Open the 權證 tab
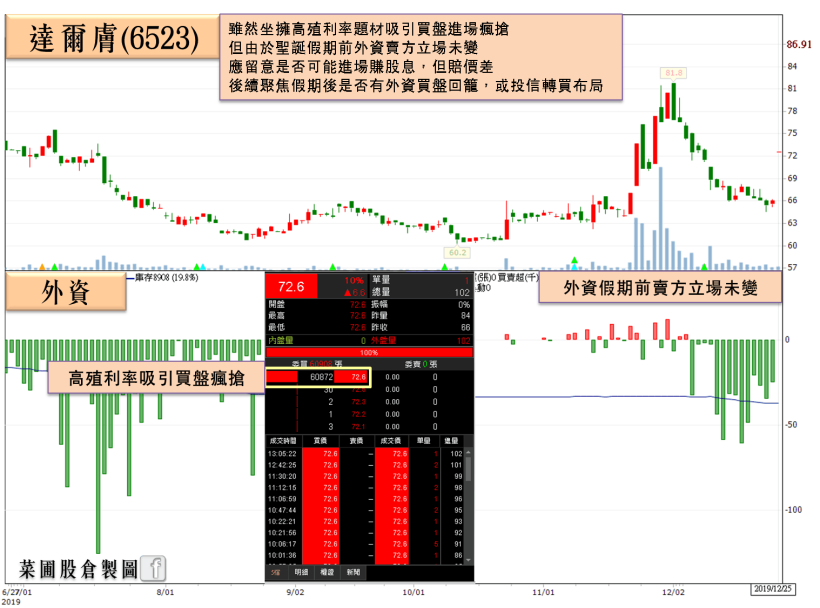 327,572
